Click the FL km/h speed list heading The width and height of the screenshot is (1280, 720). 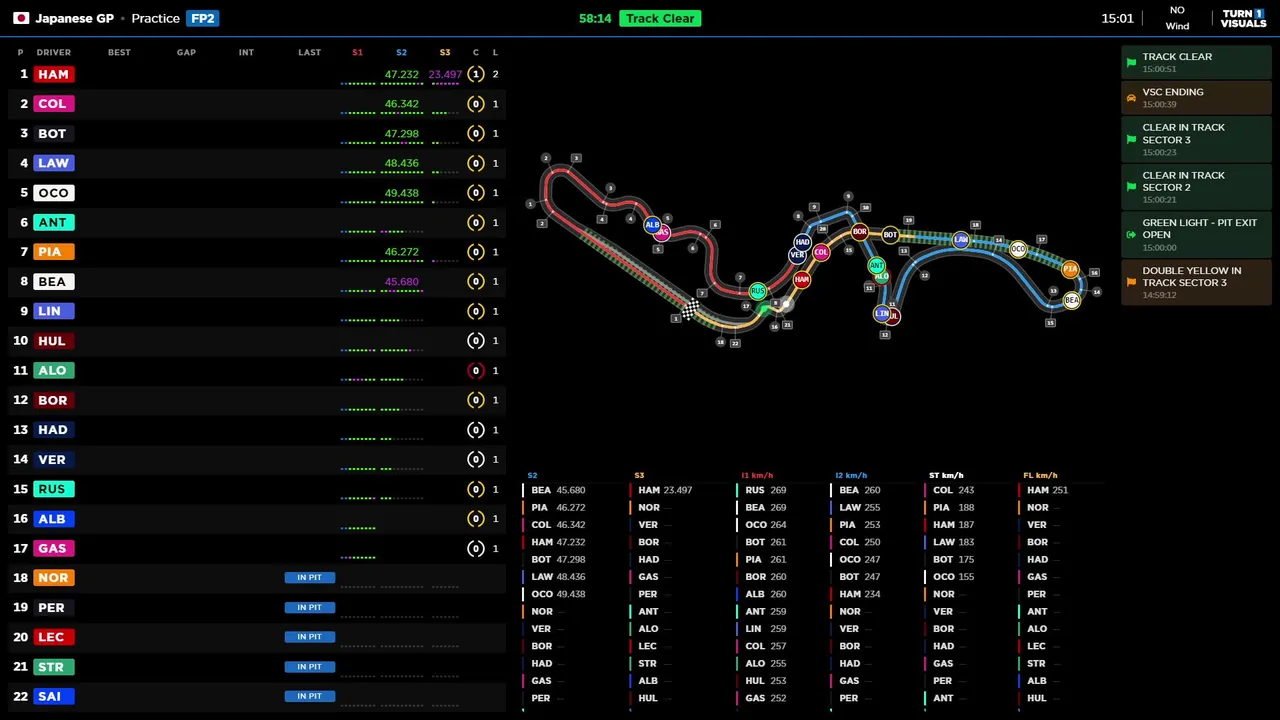click(1040, 476)
